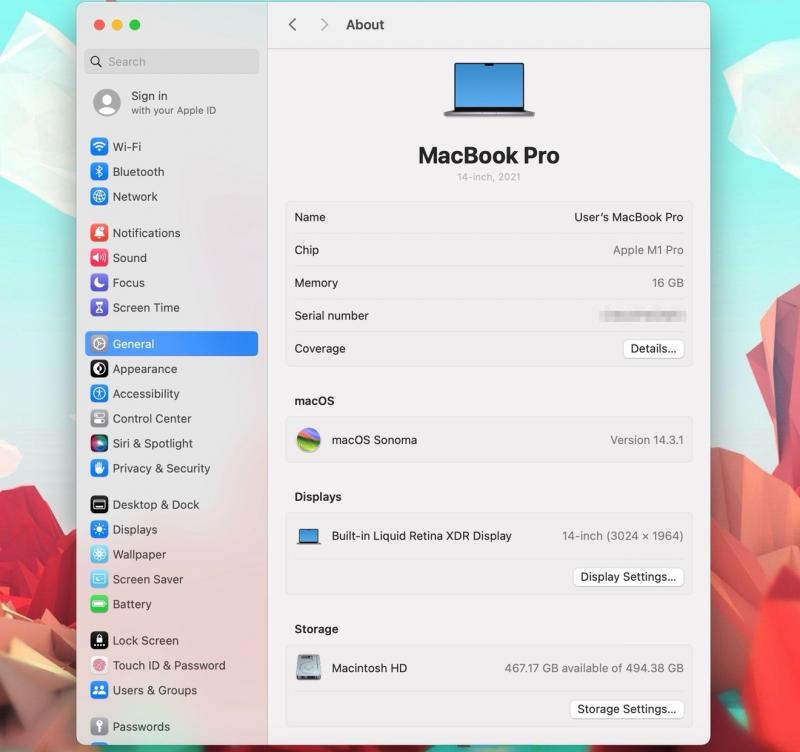
Task: Click the 14-inch (3024 × 1964) resolution text
Action: 622,536
